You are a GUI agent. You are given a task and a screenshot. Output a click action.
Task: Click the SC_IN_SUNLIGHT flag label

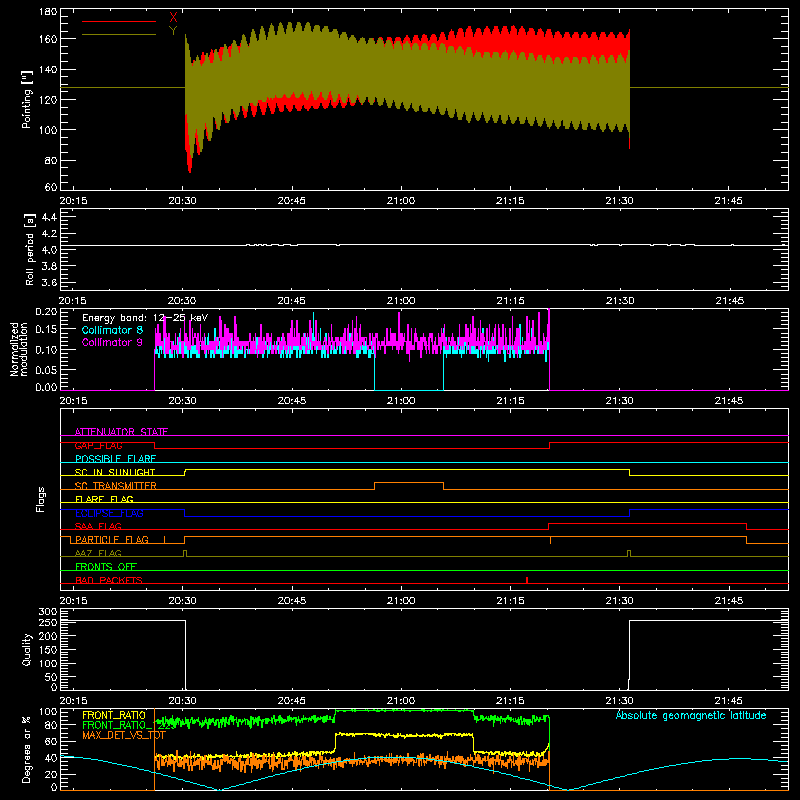pyautogui.click(x=115, y=472)
